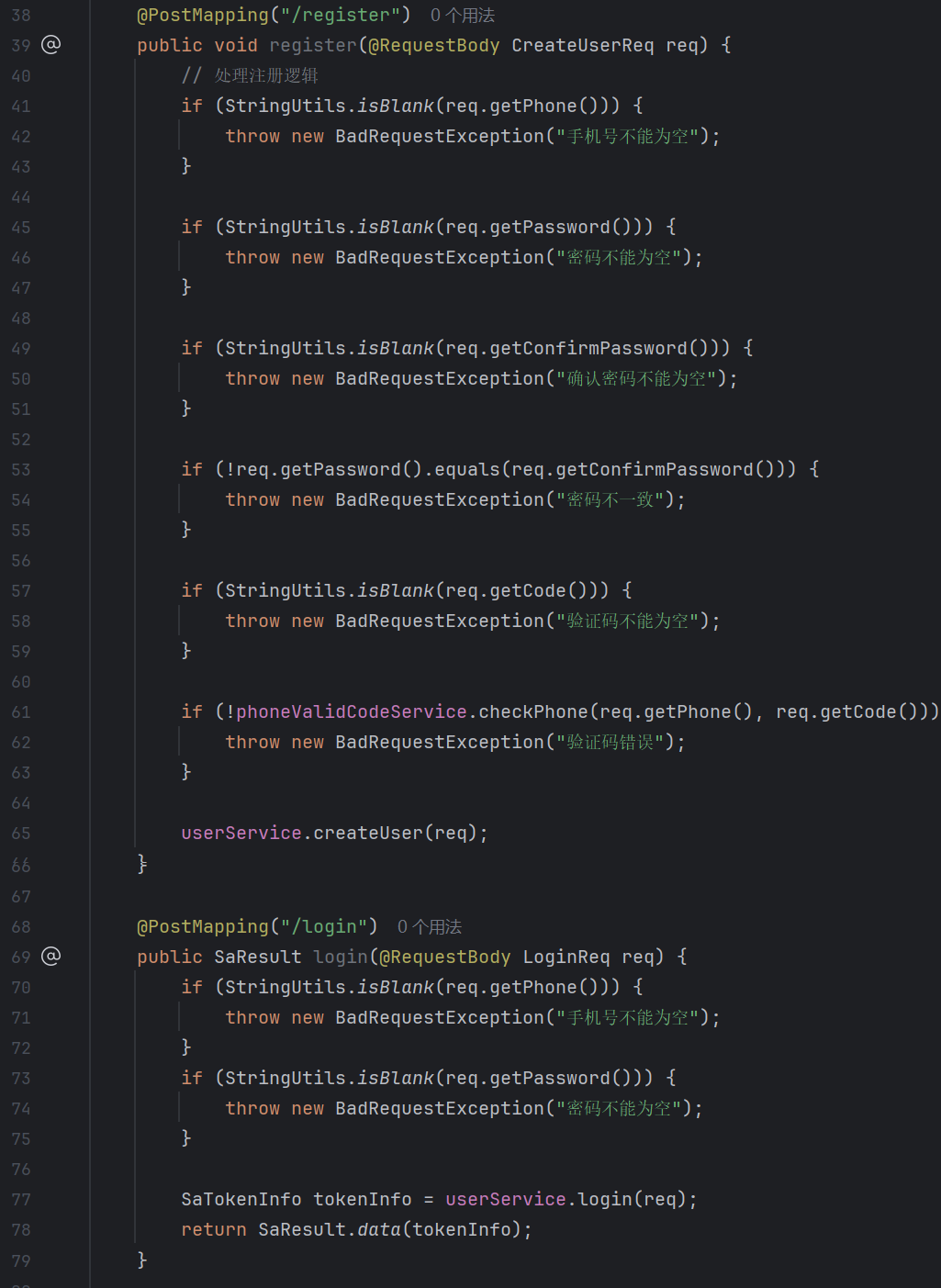The width and height of the screenshot is (941, 1288).
Task: Click the "/login" mapping string
Action: 330,927
